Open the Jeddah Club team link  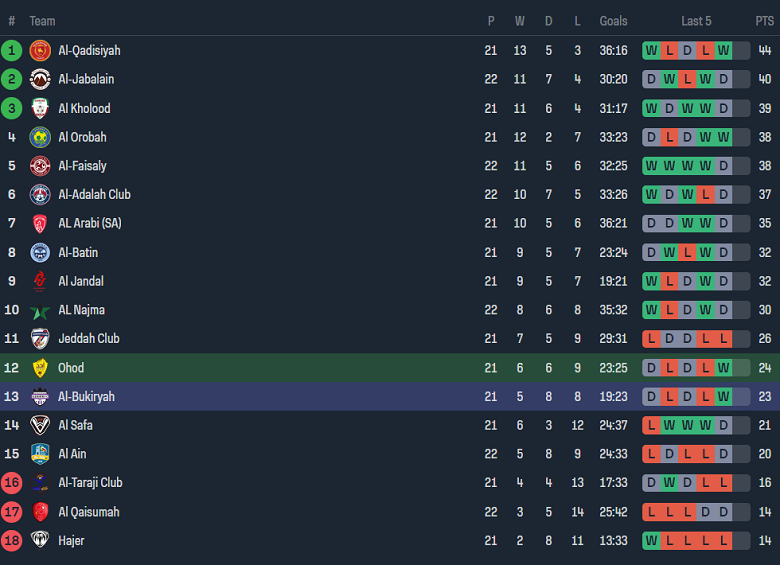(x=88, y=339)
